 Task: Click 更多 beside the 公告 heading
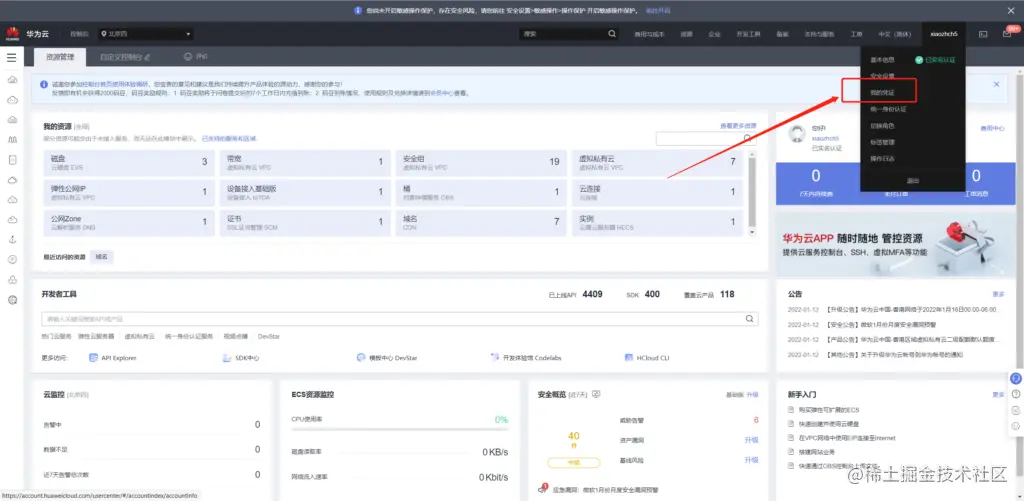point(999,295)
